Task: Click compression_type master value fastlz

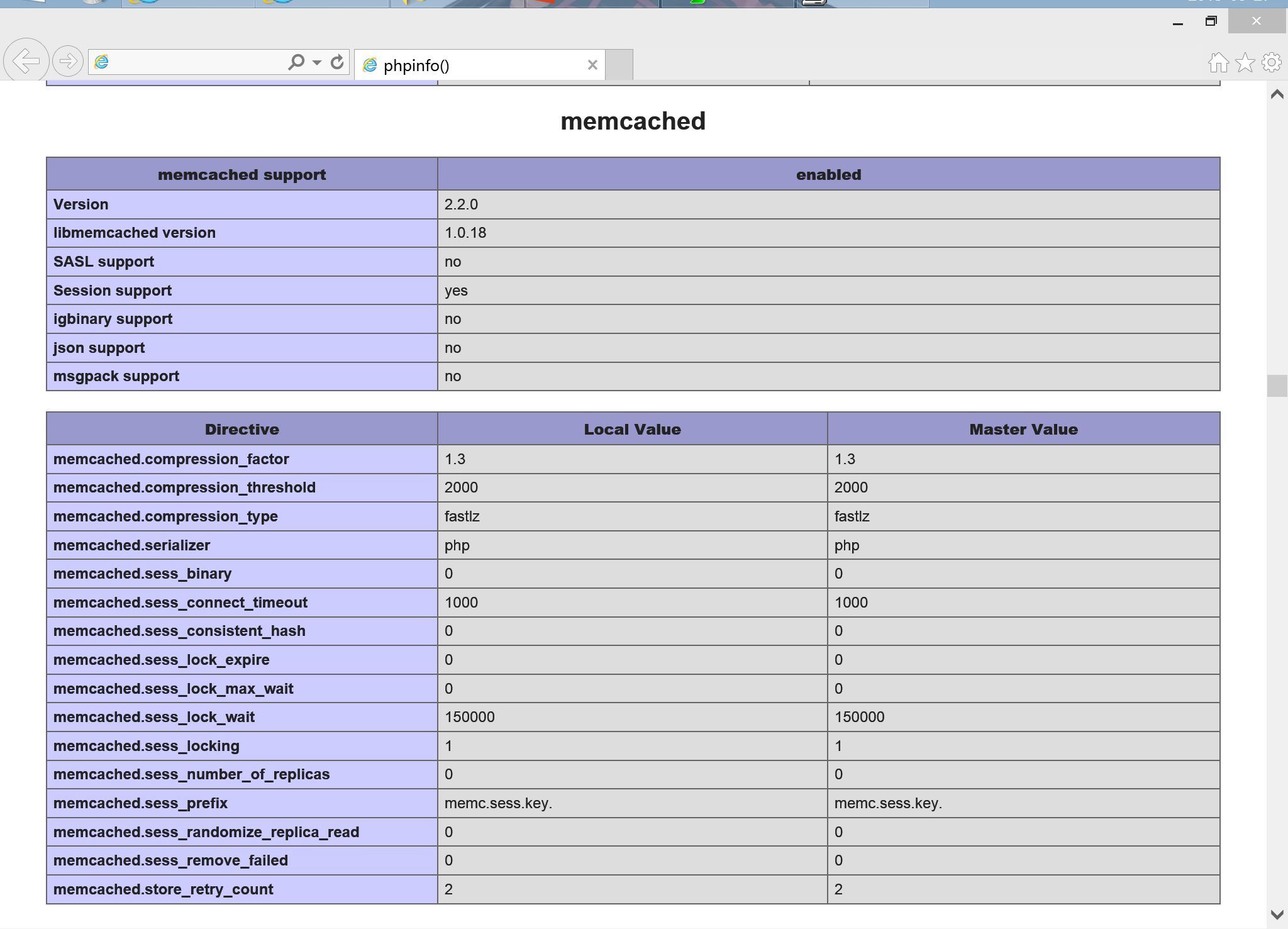Action: point(852,516)
